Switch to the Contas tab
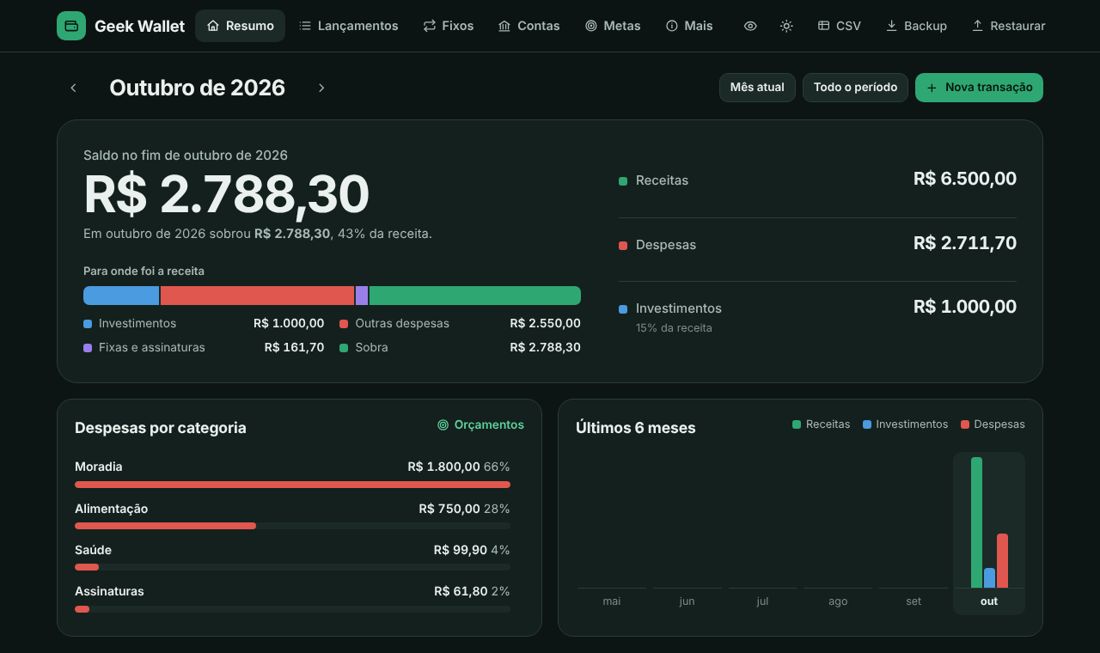Screen dimensions: 1100x653 [529, 26]
